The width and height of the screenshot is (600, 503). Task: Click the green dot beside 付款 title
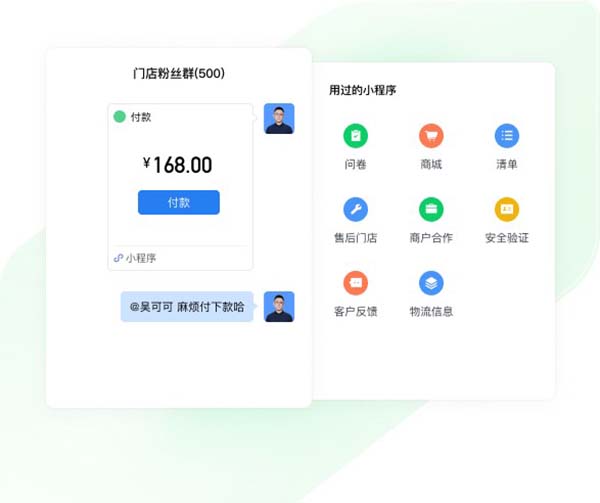click(x=120, y=117)
